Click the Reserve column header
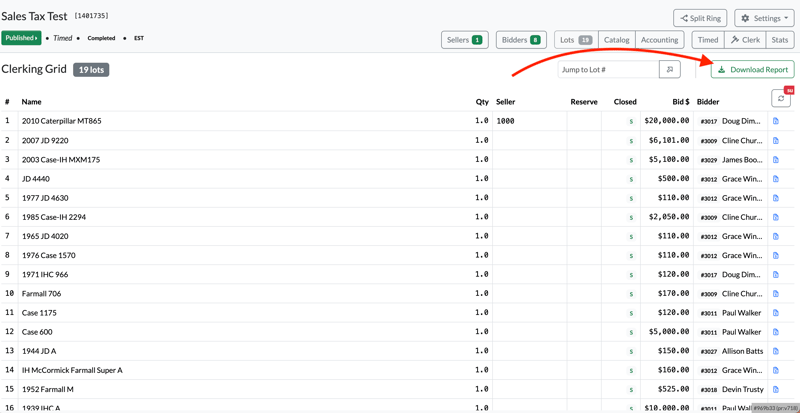This screenshot has width=800, height=413. tap(584, 102)
